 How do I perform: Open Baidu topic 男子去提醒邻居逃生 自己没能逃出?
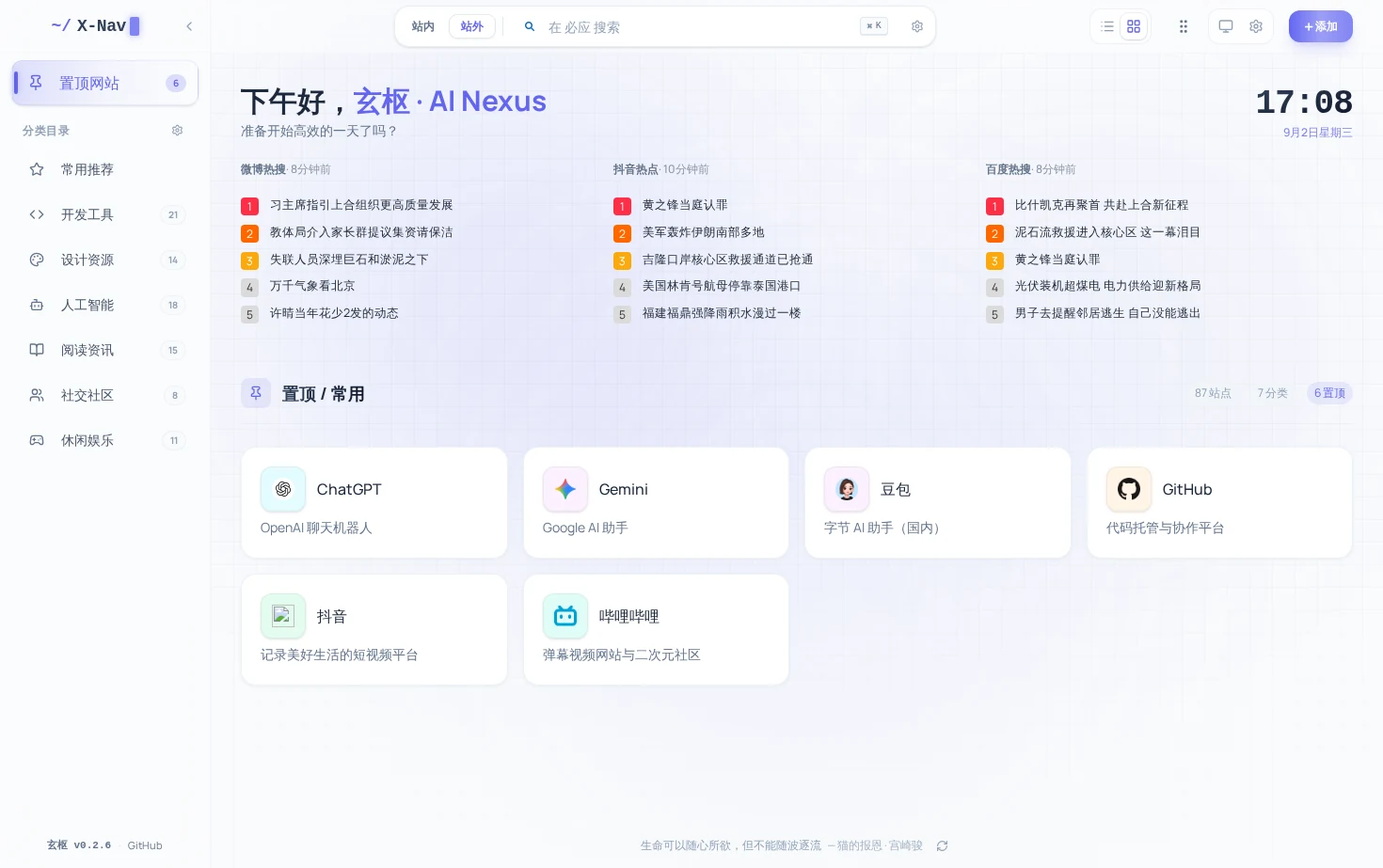pyautogui.click(x=1107, y=313)
